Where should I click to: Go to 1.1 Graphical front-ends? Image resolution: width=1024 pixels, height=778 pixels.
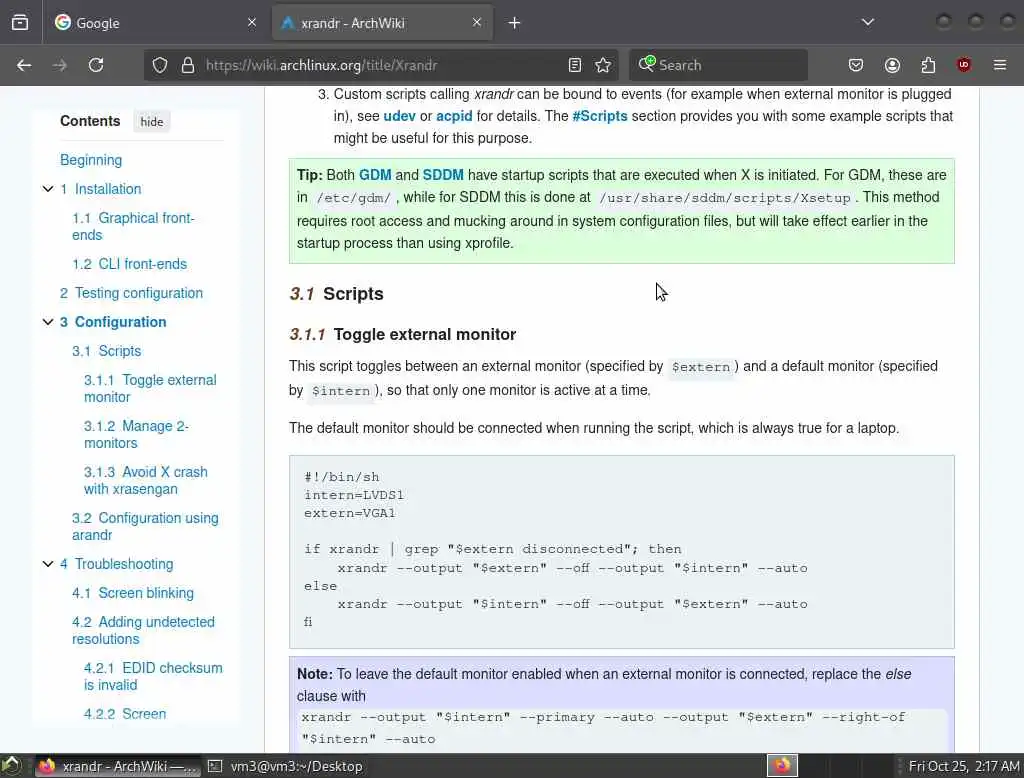point(133,226)
